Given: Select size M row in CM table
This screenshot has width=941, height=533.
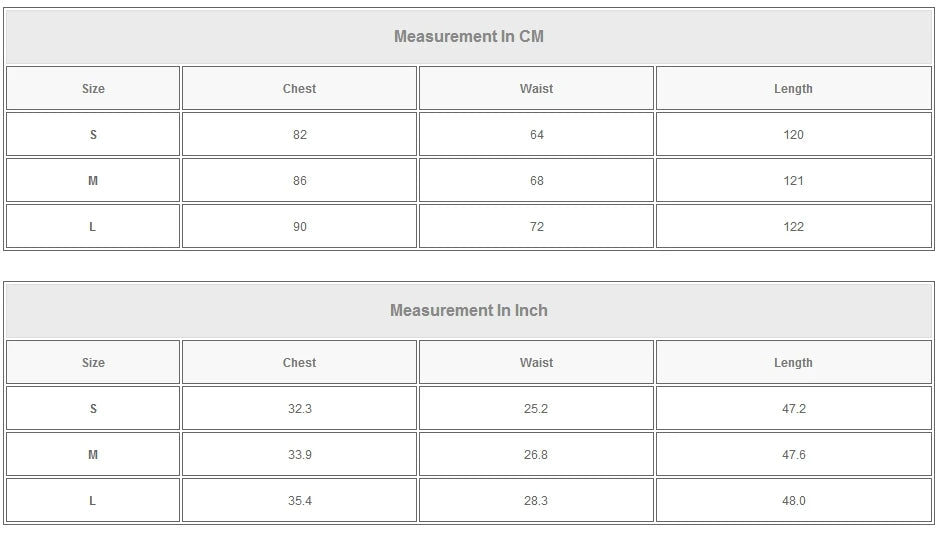Looking at the screenshot, I should click(x=93, y=181).
